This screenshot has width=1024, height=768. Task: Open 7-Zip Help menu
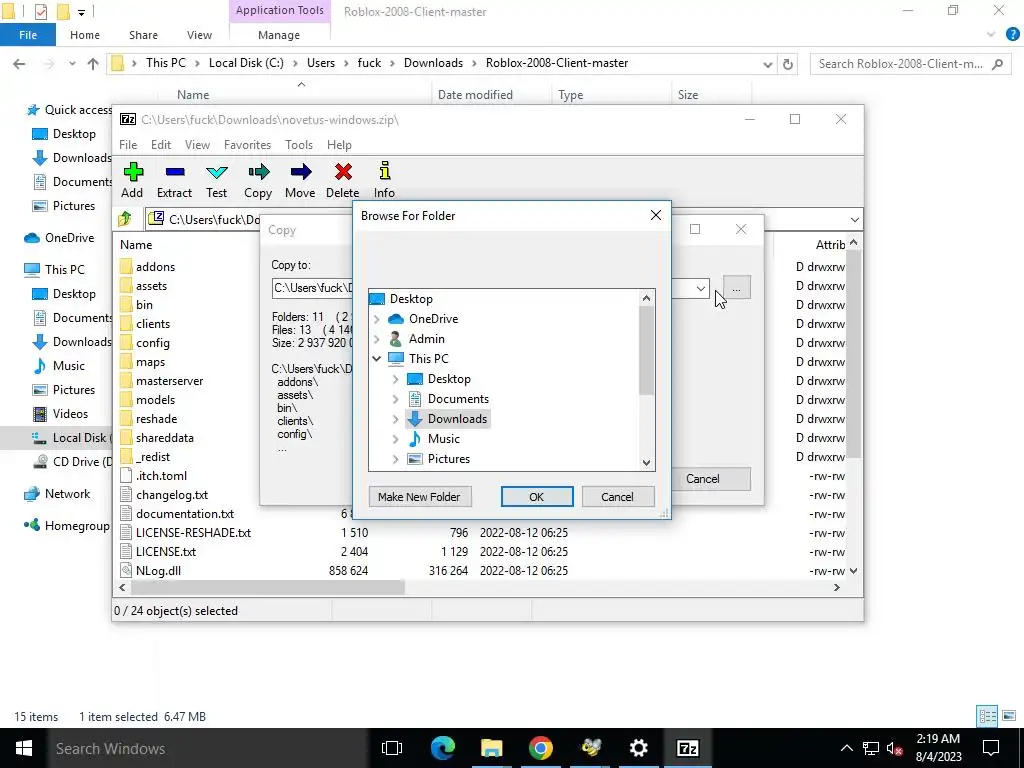(x=339, y=145)
